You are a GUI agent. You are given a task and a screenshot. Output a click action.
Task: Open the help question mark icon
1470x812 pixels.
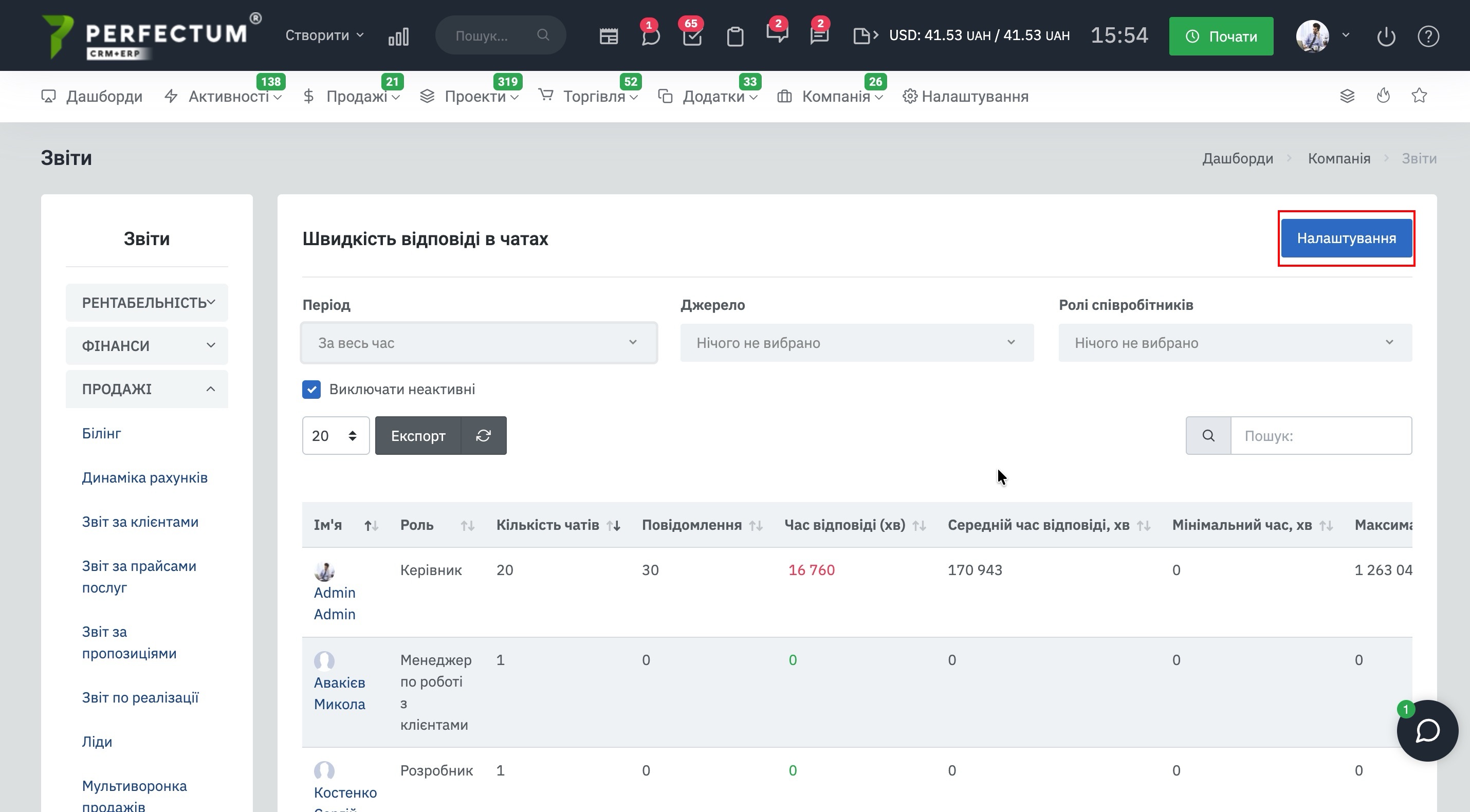click(x=1428, y=36)
